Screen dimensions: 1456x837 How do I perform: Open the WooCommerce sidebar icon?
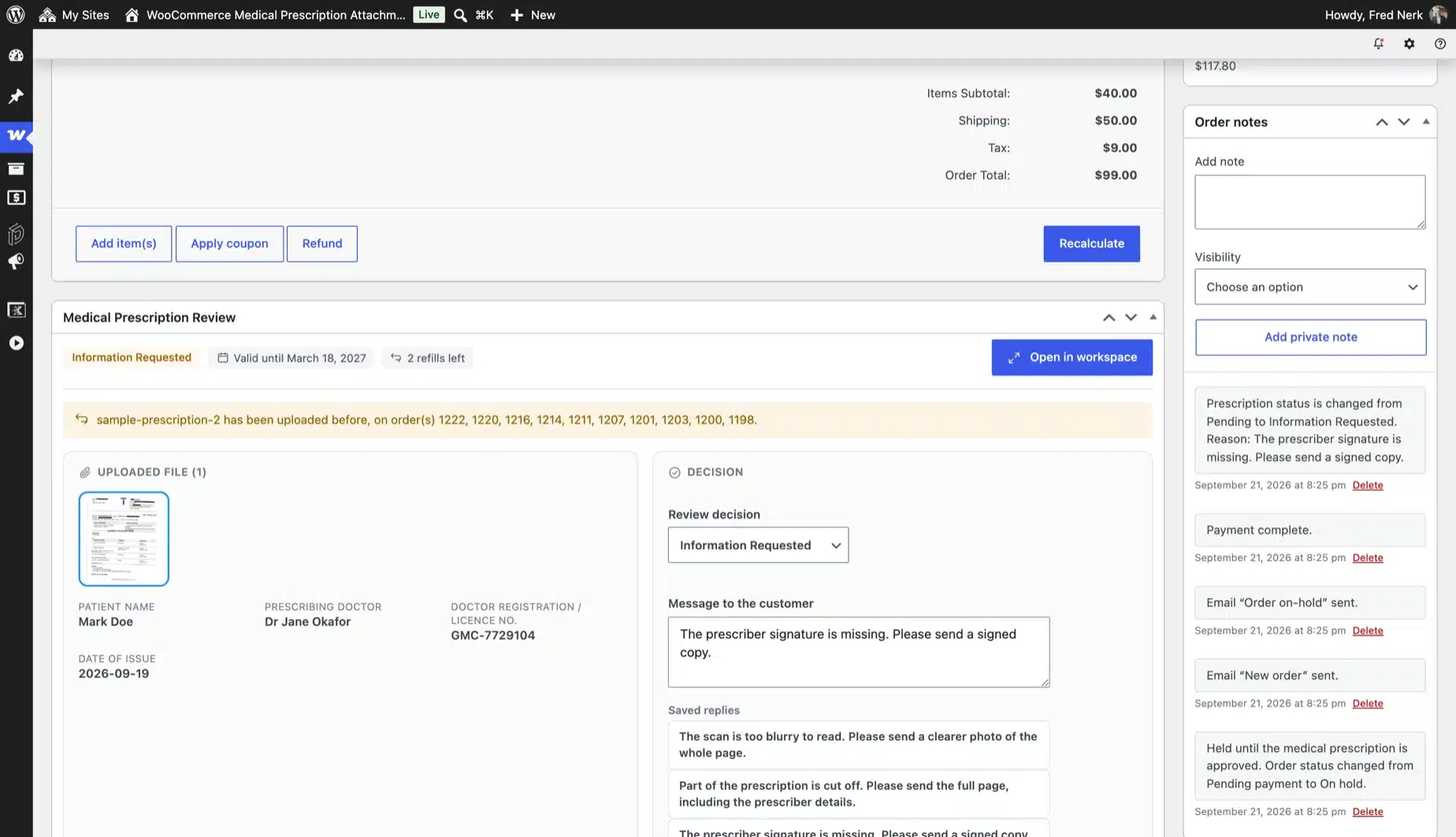(16, 136)
